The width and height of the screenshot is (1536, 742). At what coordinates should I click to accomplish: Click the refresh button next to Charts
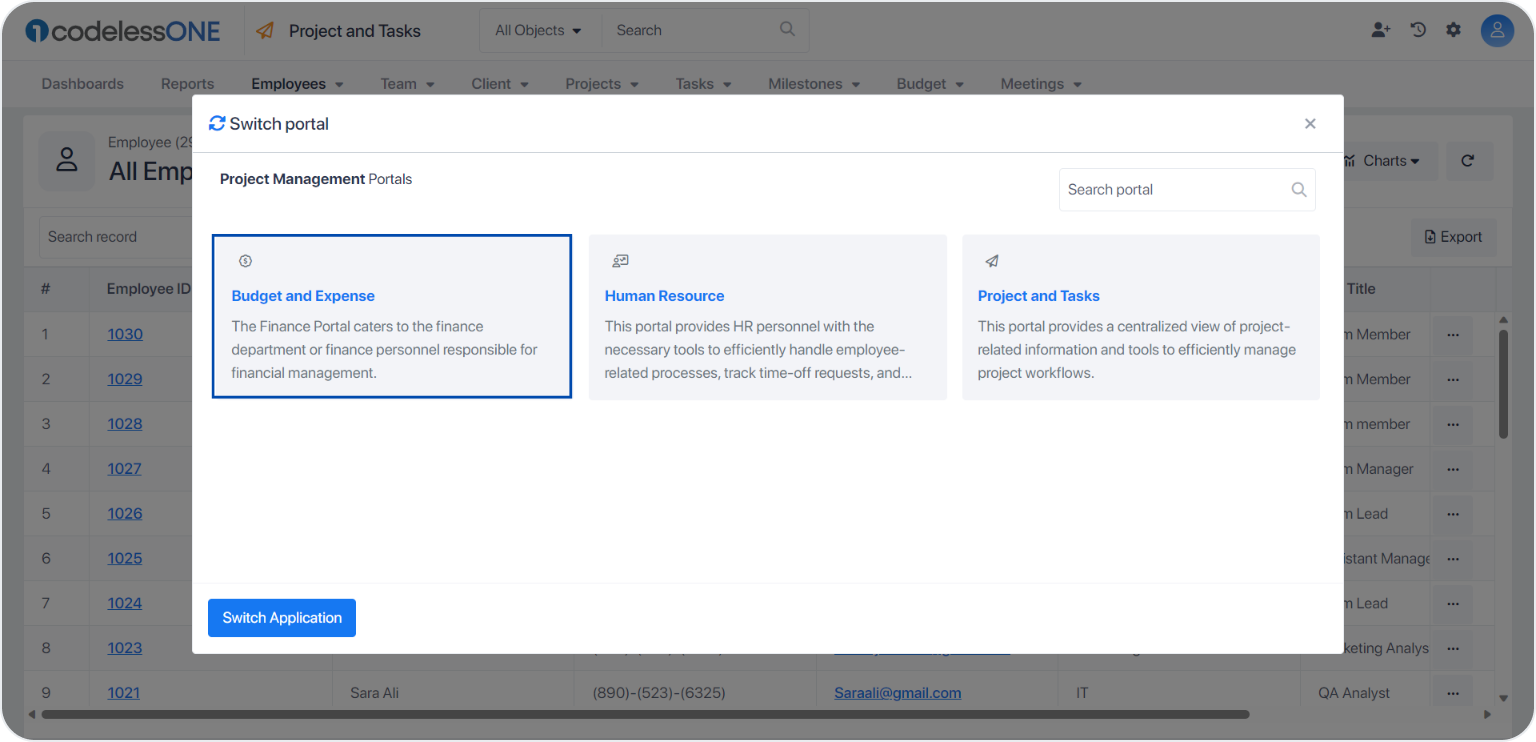point(1468,161)
